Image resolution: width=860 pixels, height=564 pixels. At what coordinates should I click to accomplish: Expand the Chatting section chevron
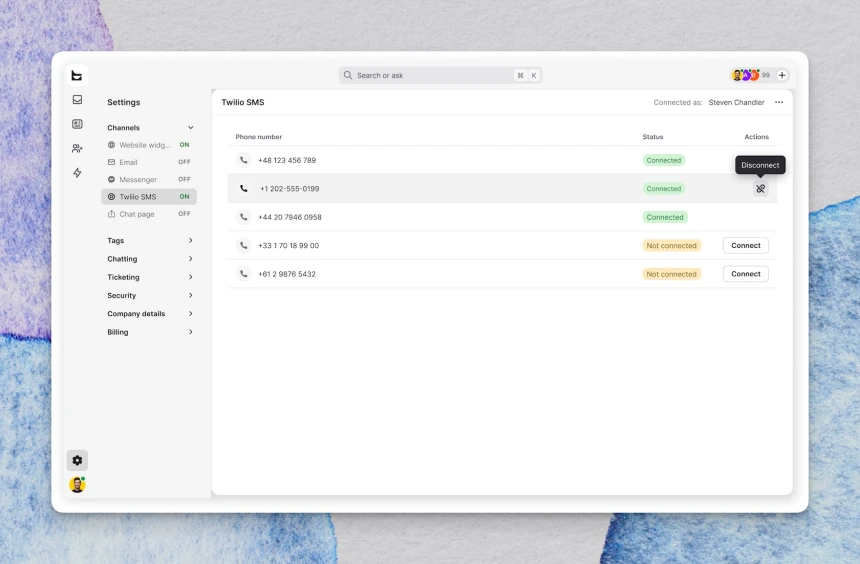click(190, 259)
